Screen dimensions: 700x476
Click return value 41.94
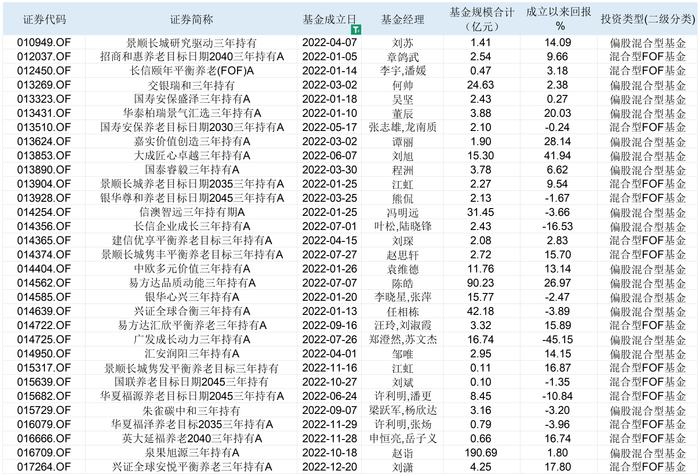coord(558,156)
